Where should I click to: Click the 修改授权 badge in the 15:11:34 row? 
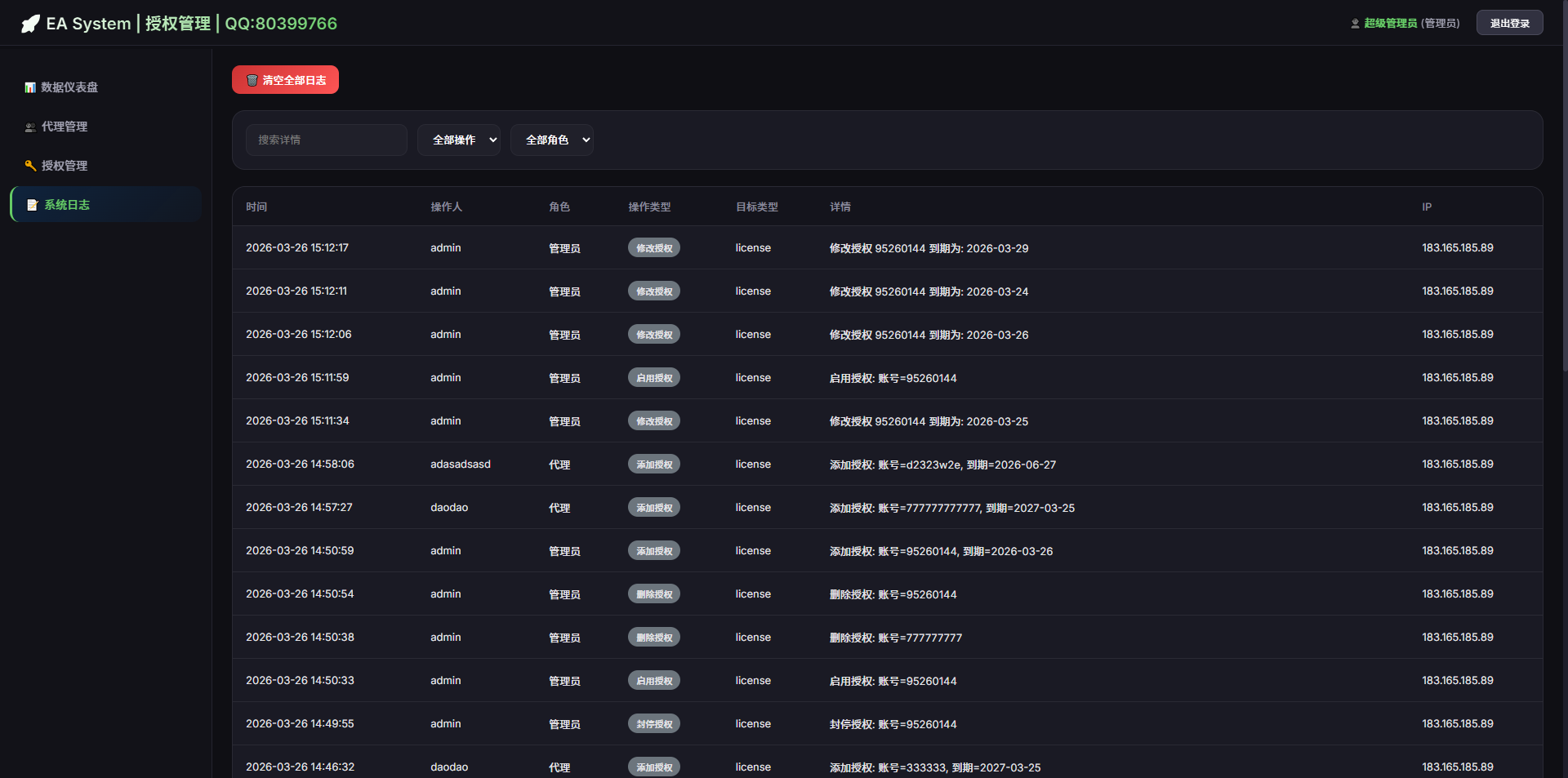[654, 421]
